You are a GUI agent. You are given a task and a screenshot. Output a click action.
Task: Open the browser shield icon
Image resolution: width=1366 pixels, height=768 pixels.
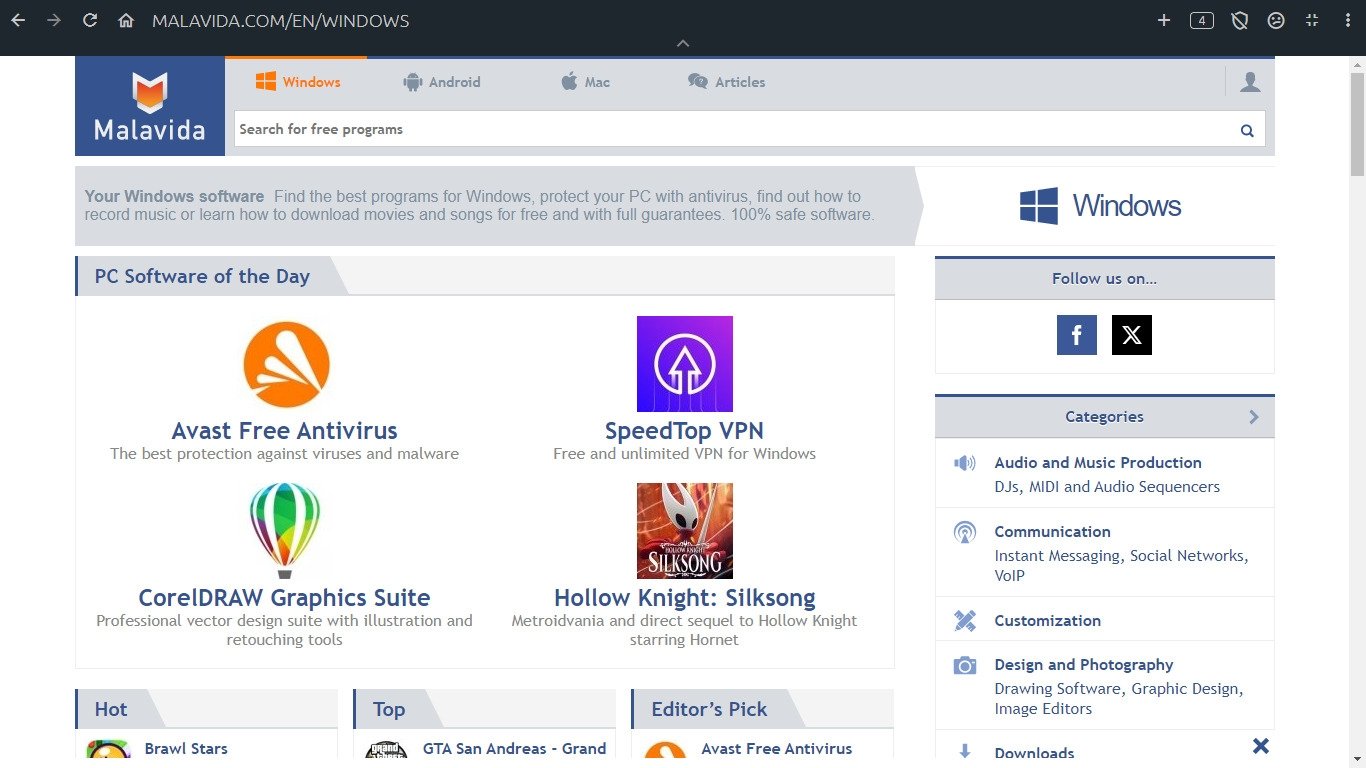[x=1239, y=20]
